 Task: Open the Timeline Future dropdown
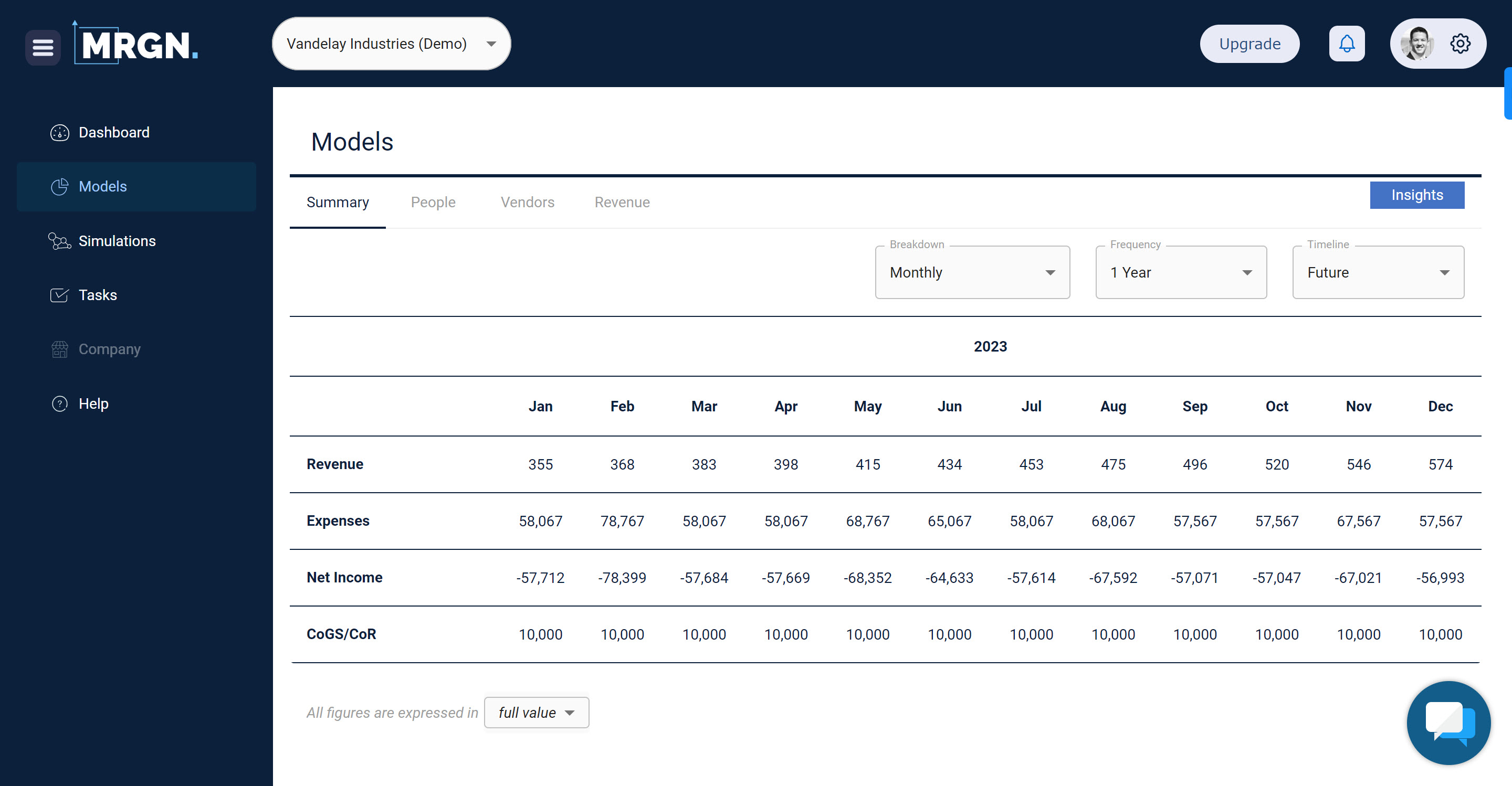[1378, 273]
